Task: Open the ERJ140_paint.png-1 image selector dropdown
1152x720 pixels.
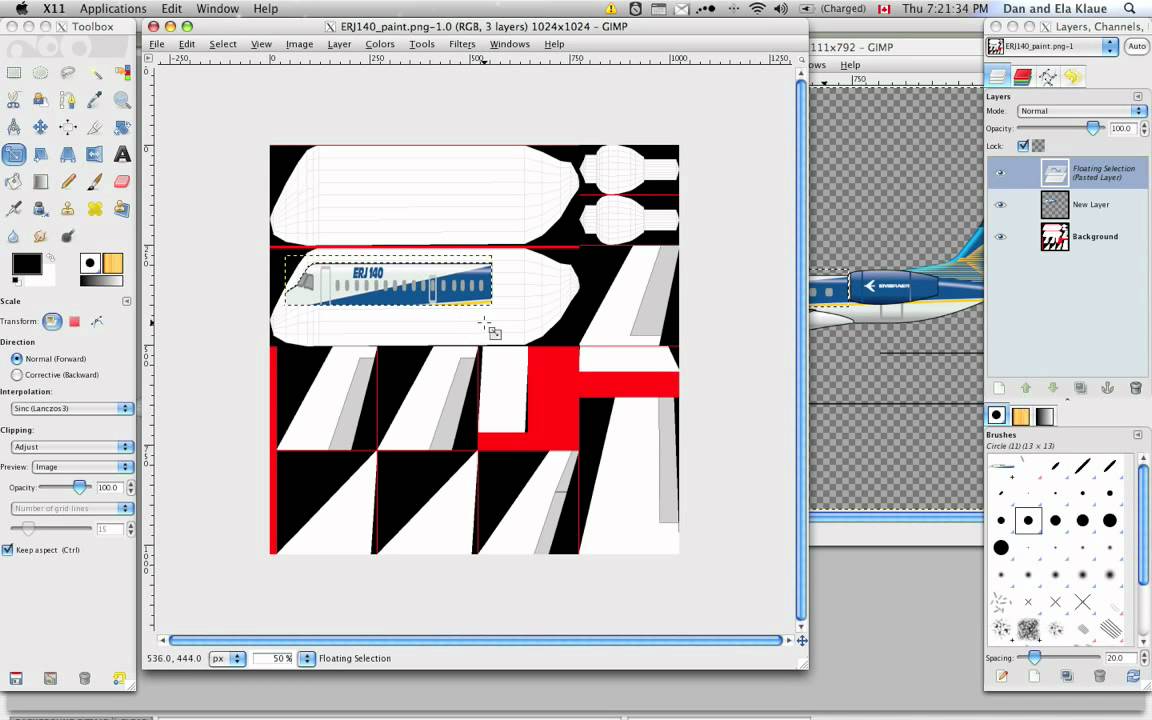Action: click(1051, 46)
